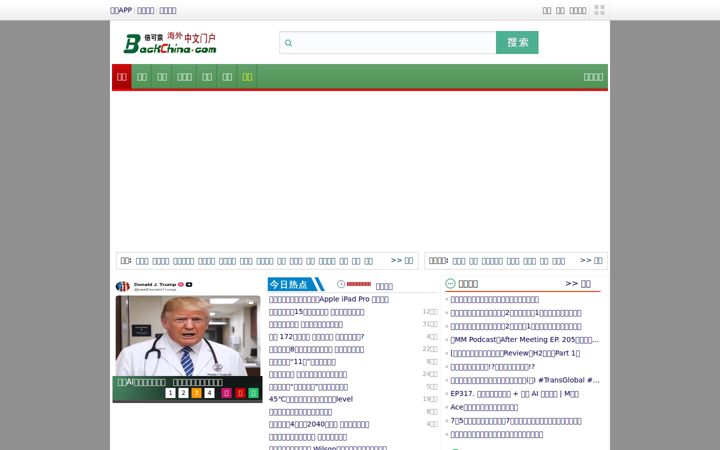720x450 pixels.
Task: Open the APP download link in the top bar
Action: (x=121, y=10)
